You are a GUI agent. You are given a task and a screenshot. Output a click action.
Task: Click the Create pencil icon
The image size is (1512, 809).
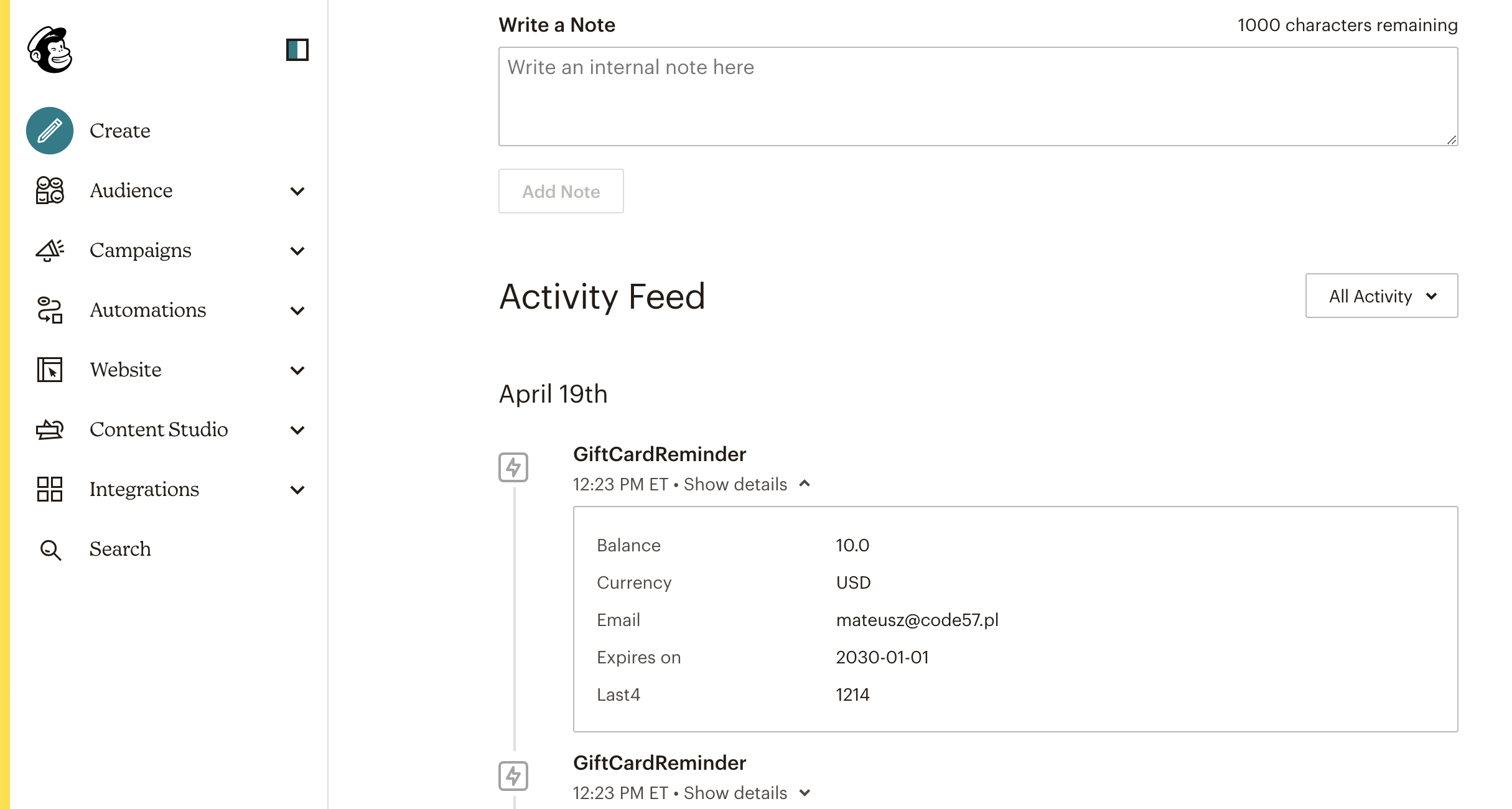click(50, 131)
